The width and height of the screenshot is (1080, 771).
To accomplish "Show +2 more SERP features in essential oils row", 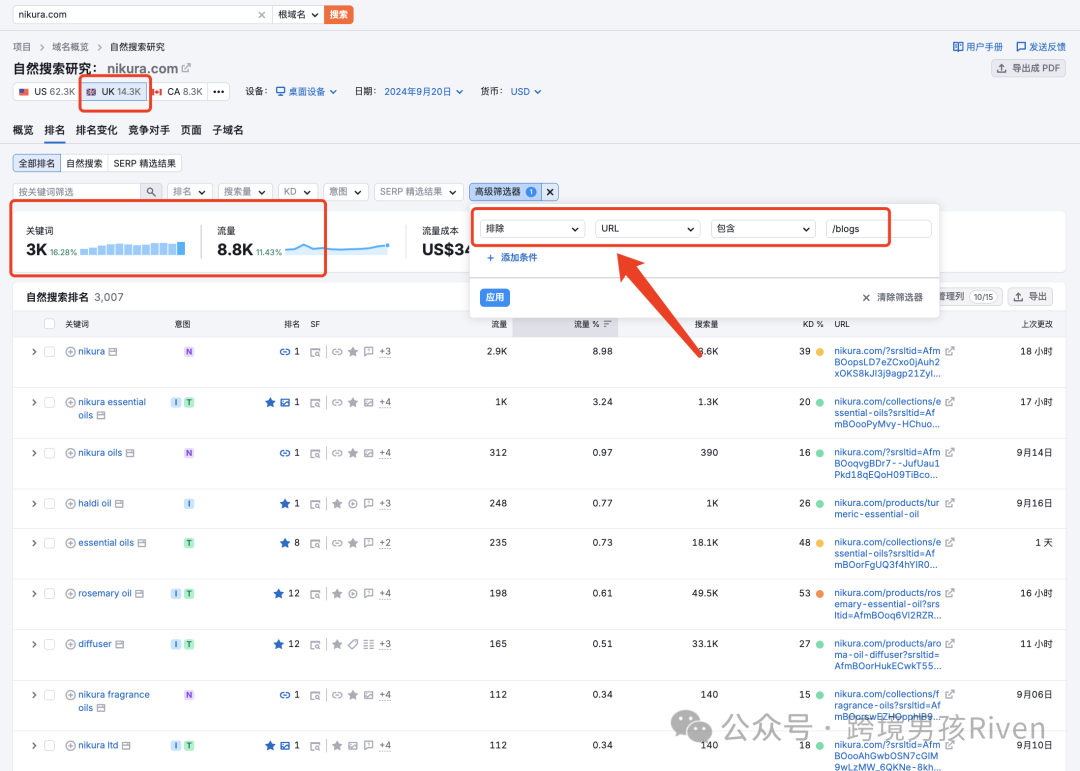I will (x=385, y=543).
